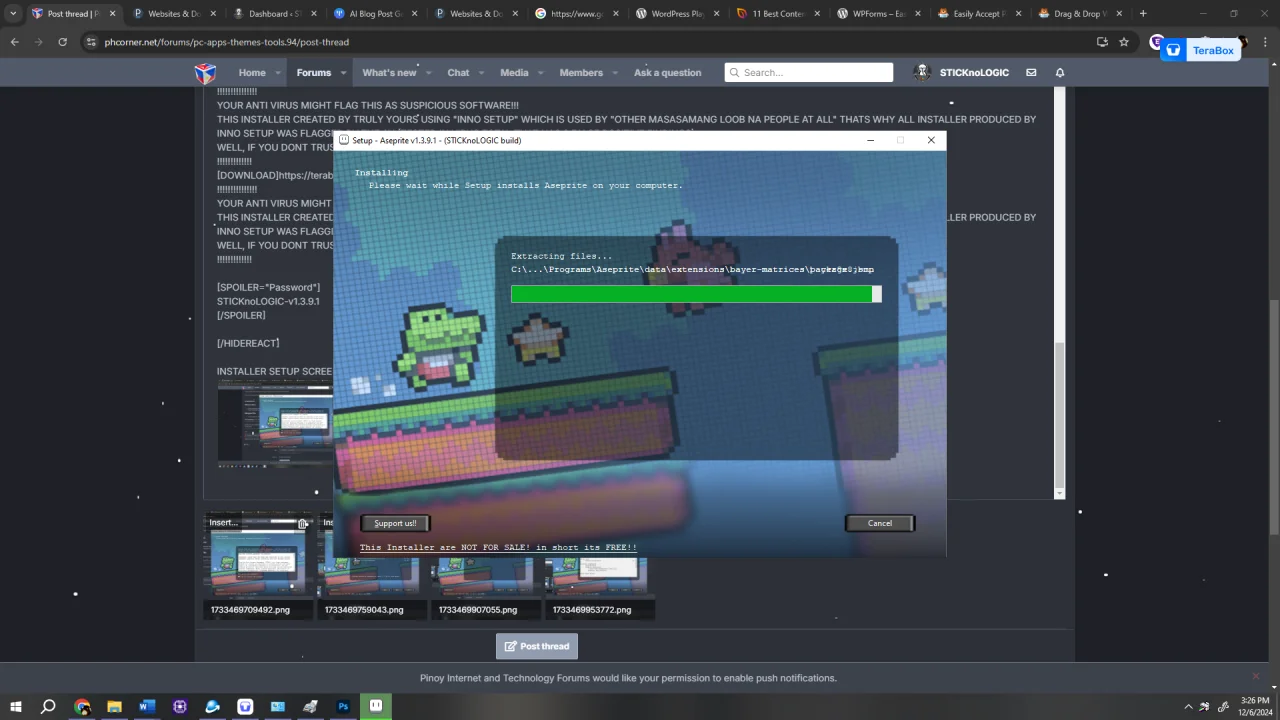Open Photoshop from the taskbar
This screenshot has height=720, width=1280.
(x=343, y=706)
